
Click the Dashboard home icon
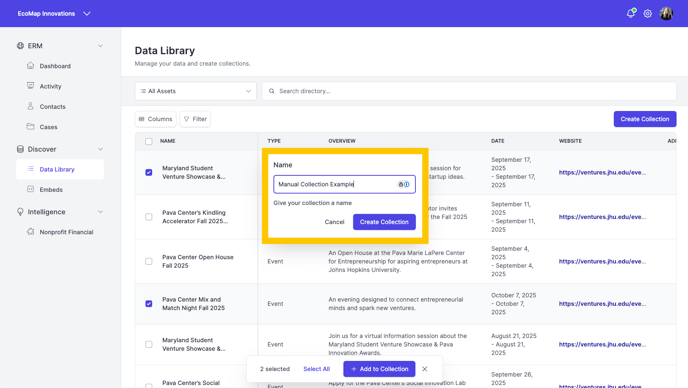[x=30, y=65]
